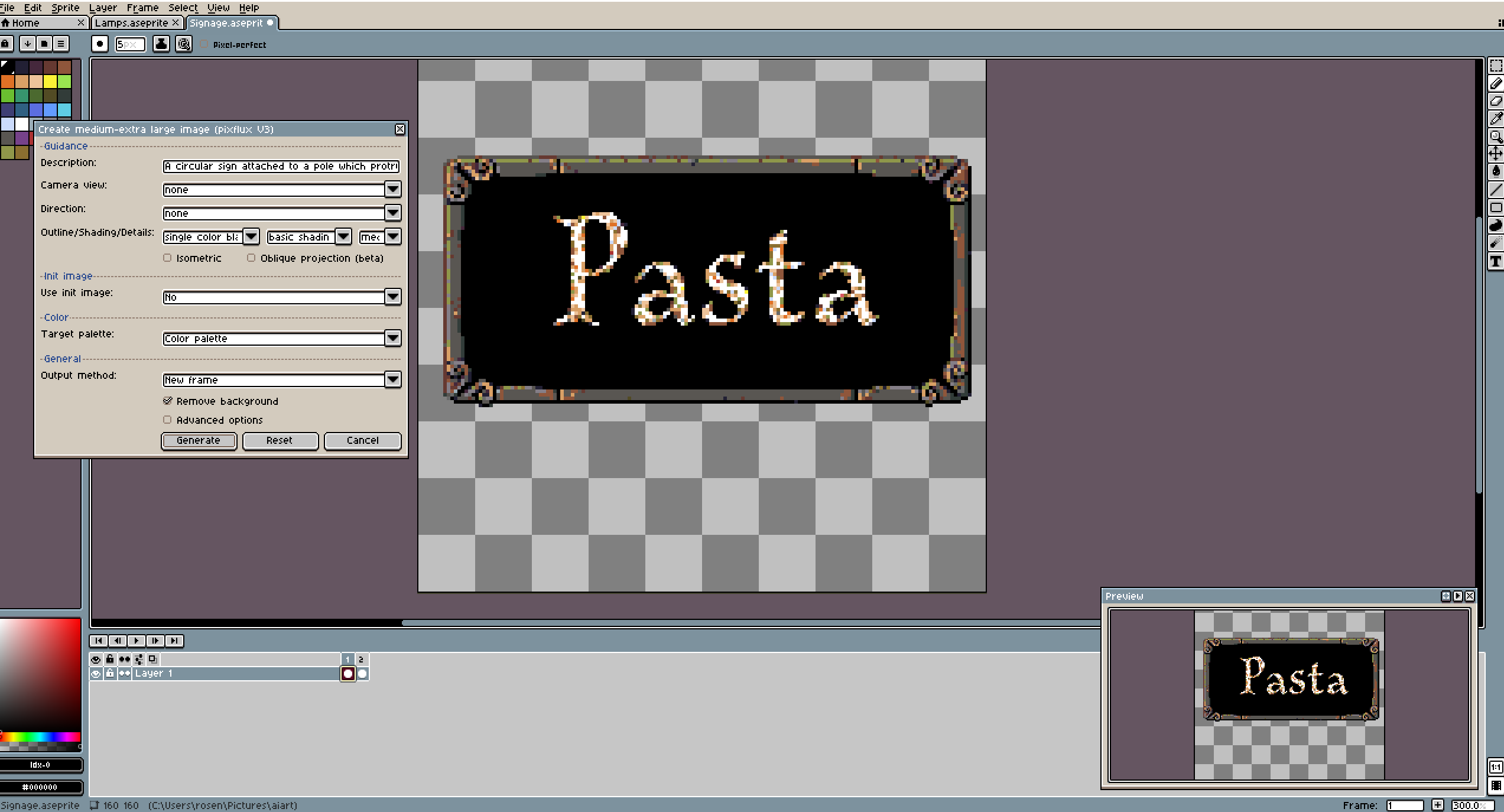Select the Eraser tool
Screen dimensions: 1504x812
tap(1496, 101)
